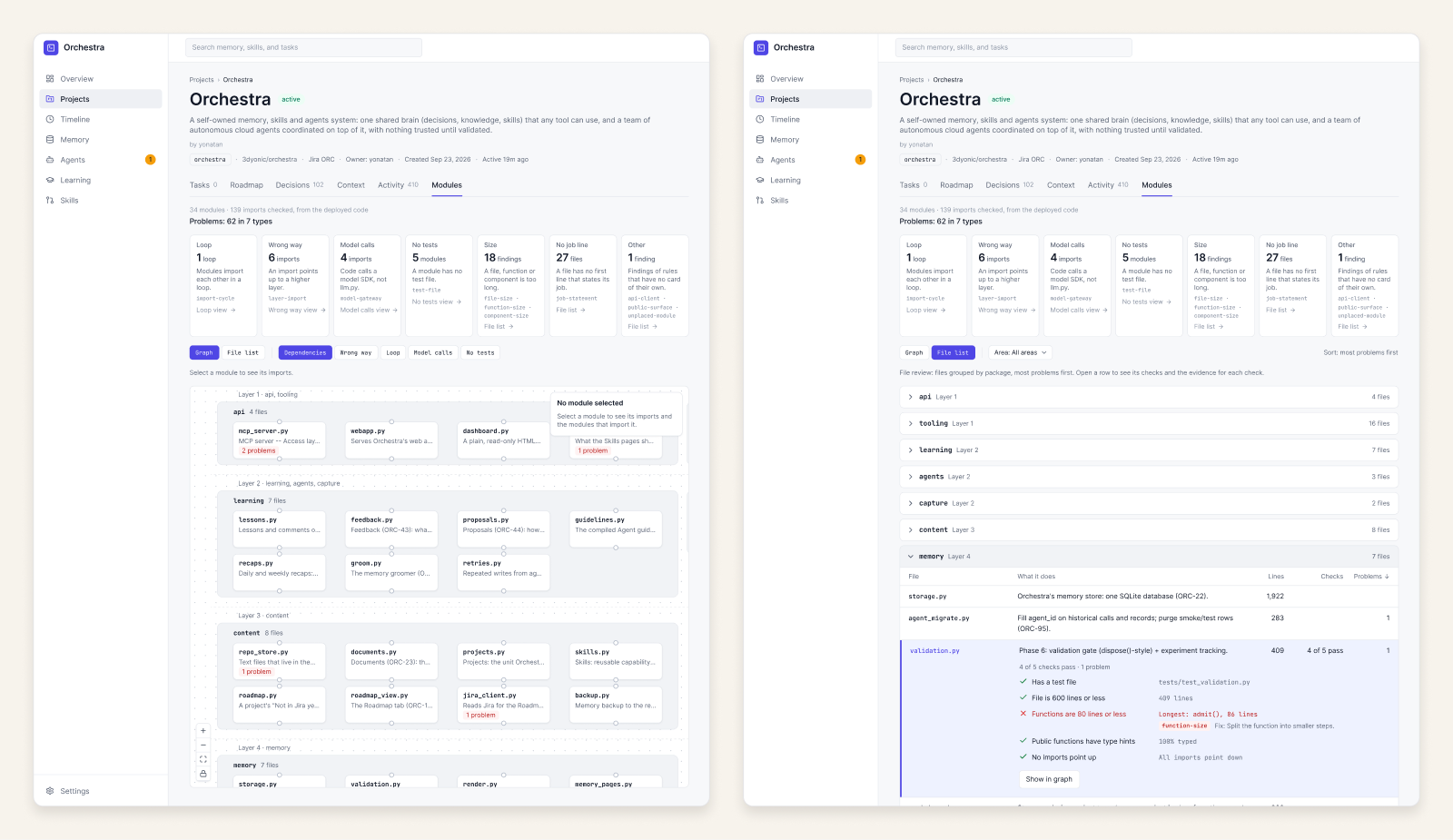Zoom in the module graph with plus icon
The image size is (1453, 840).
[203, 731]
